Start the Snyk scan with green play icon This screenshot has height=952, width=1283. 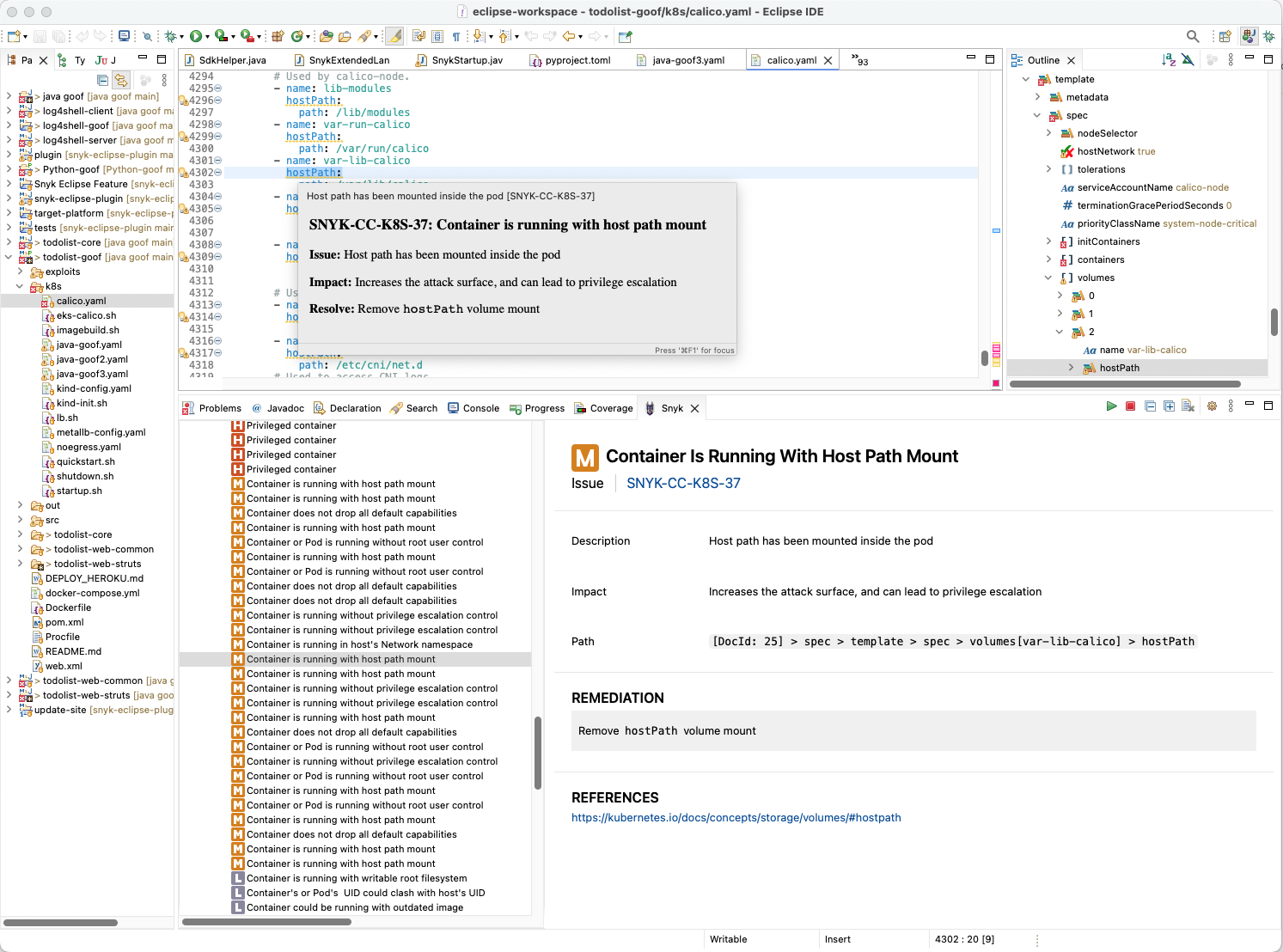(x=1111, y=406)
